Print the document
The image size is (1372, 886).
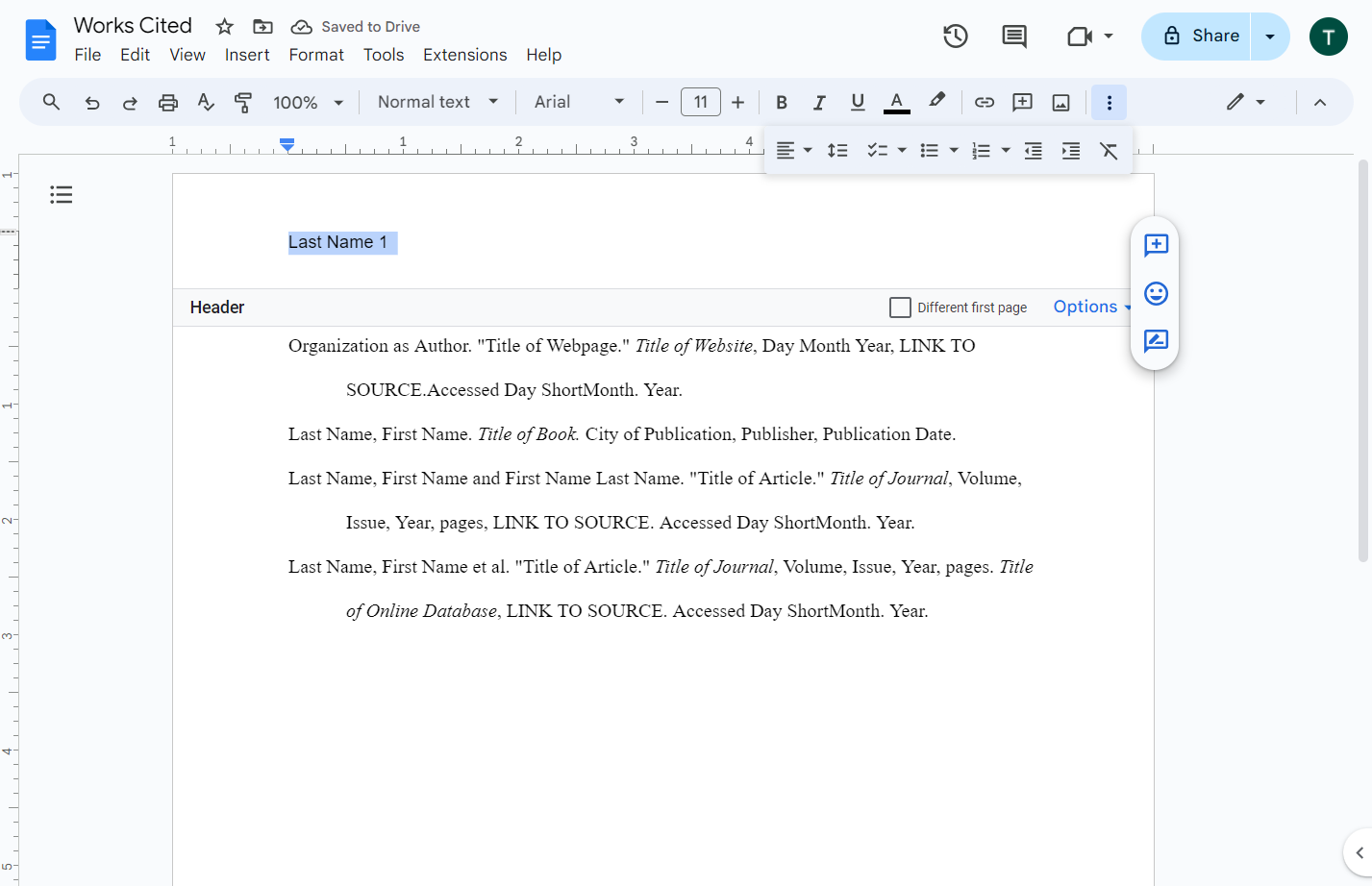[168, 102]
